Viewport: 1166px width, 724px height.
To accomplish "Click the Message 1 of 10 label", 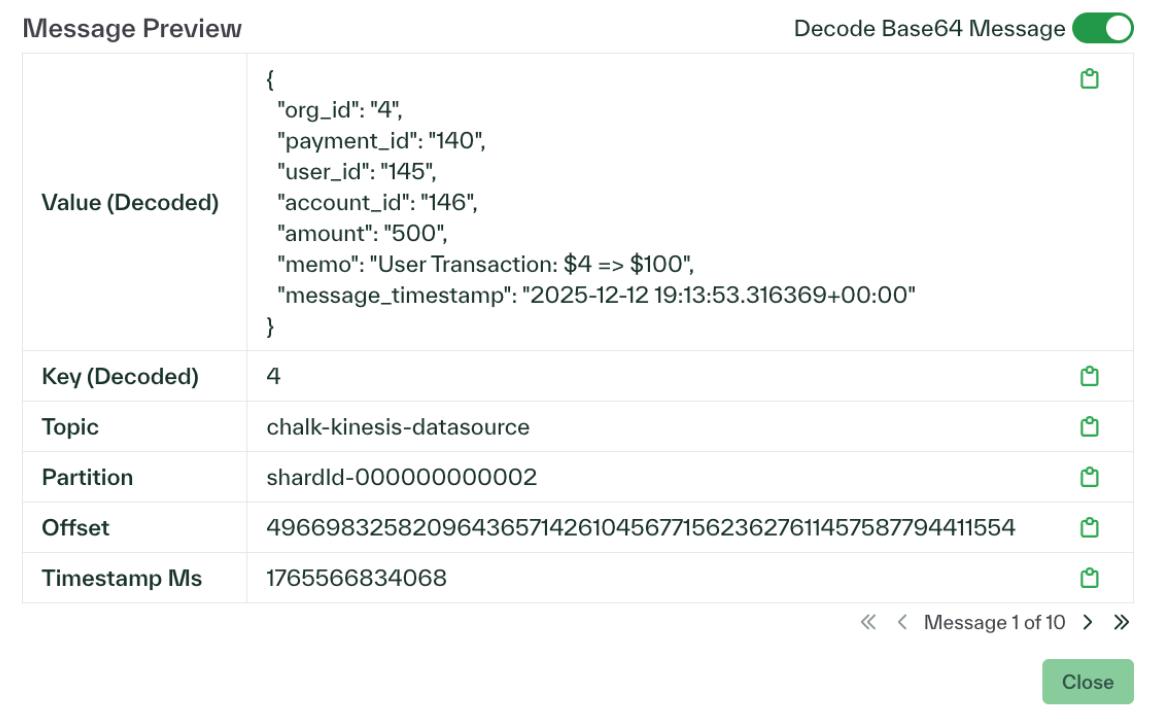I will [995, 622].
